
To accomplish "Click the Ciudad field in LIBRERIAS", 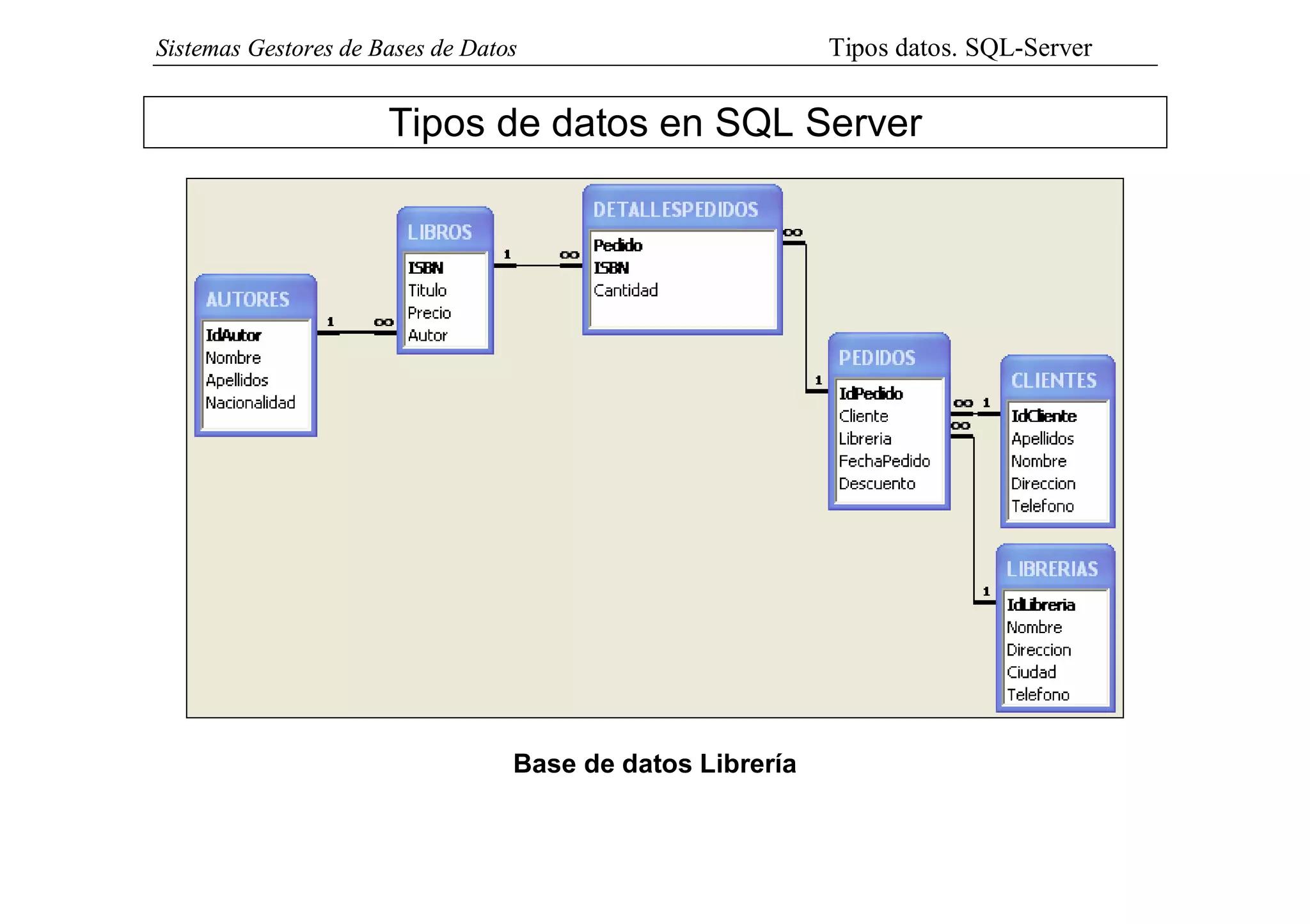I will (x=1031, y=672).
